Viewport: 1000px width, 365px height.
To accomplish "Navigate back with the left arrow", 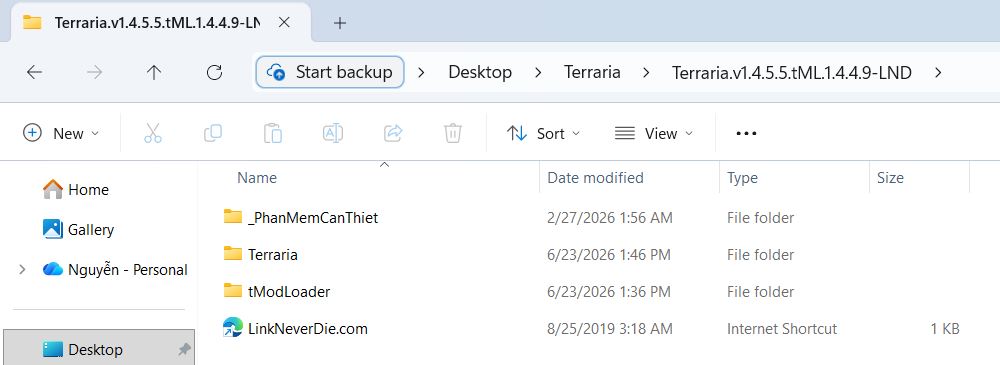I will click(x=34, y=73).
